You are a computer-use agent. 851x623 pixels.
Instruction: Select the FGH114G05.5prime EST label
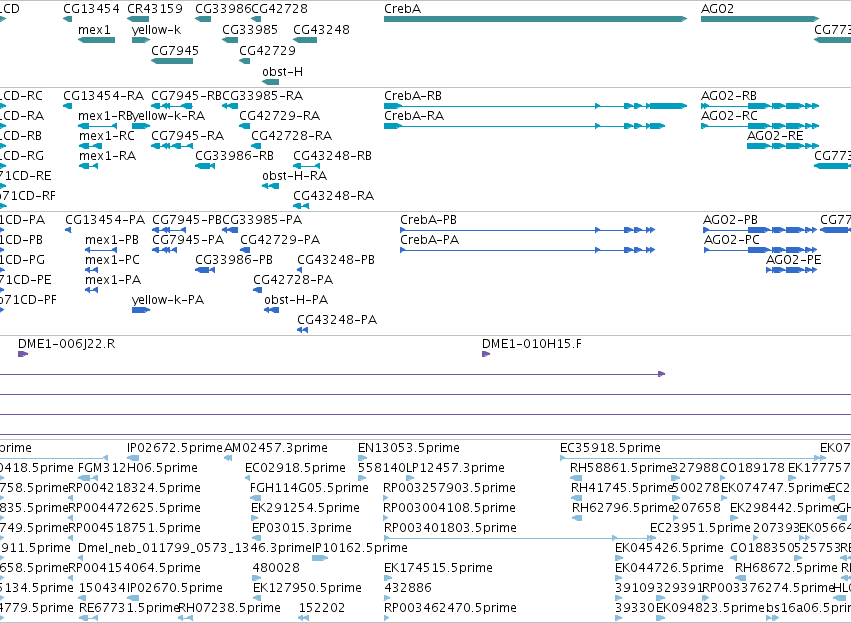tap(309, 488)
